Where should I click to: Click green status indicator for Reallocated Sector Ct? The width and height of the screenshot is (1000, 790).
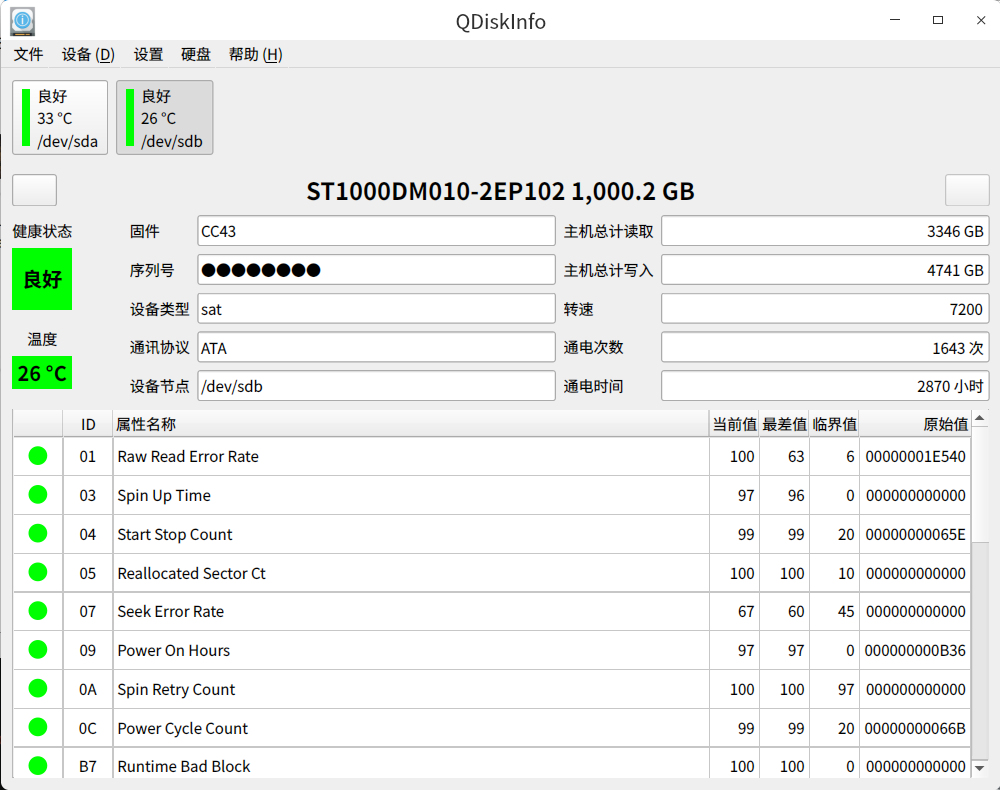38,573
